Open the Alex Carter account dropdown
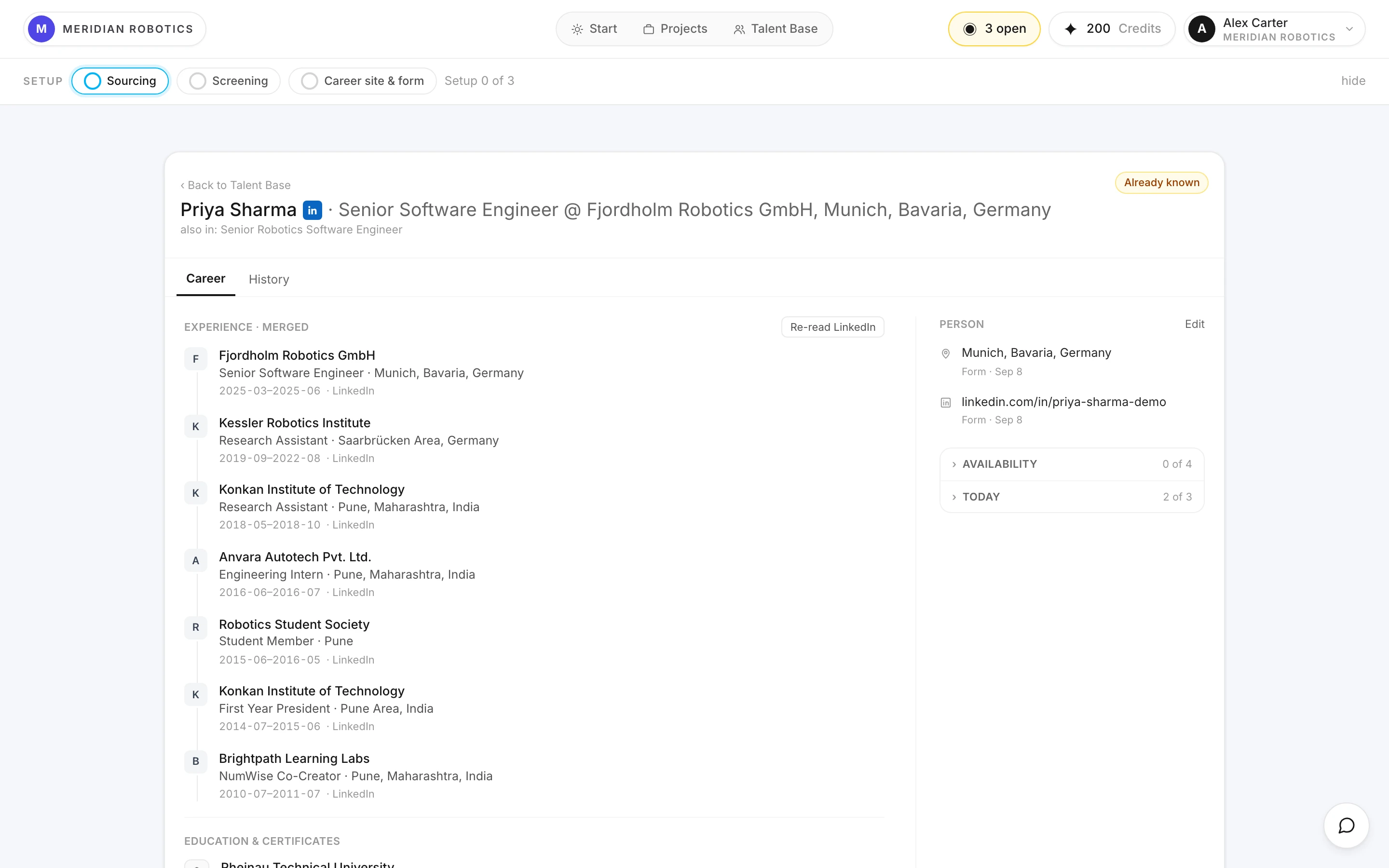The image size is (1389, 868). pyautogui.click(x=1274, y=29)
